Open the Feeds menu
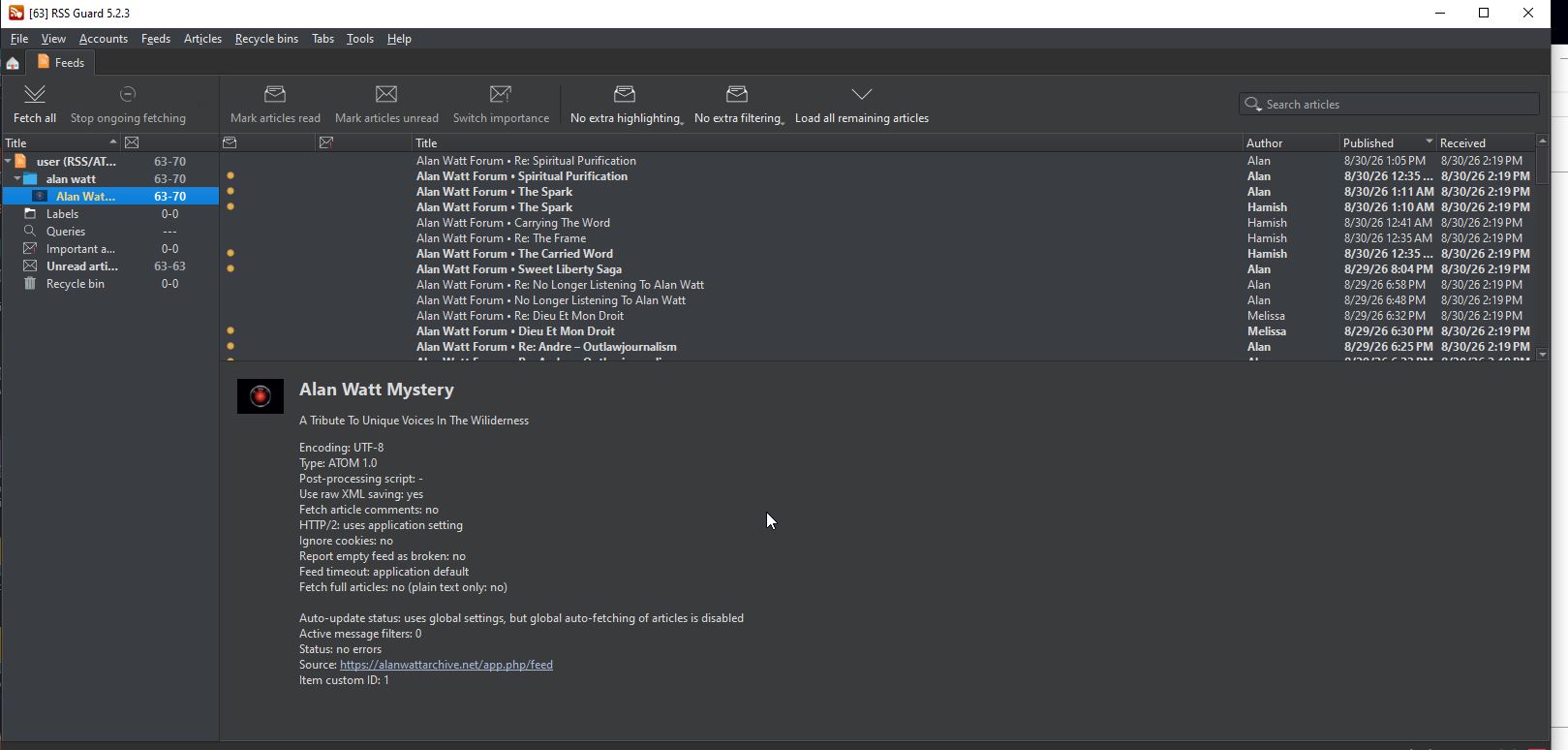Image resolution: width=1568 pixels, height=750 pixels. pyautogui.click(x=156, y=39)
